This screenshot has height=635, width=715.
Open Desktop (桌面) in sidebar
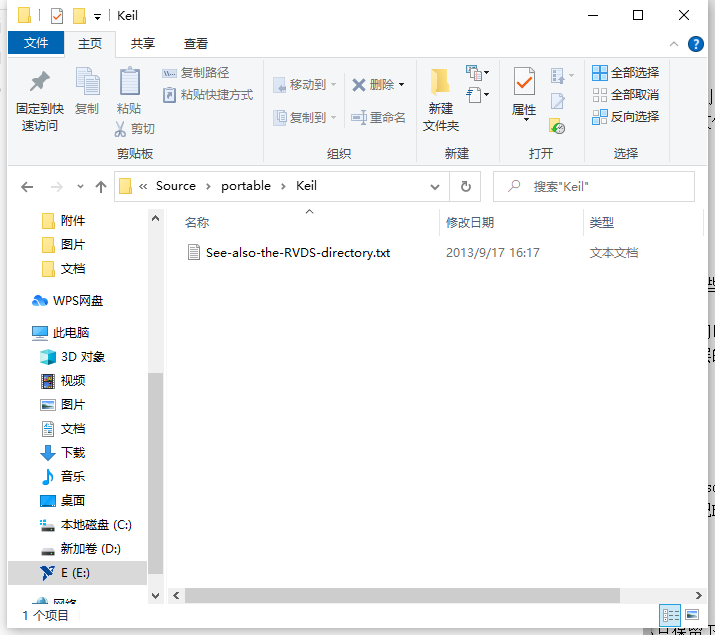pos(63,501)
